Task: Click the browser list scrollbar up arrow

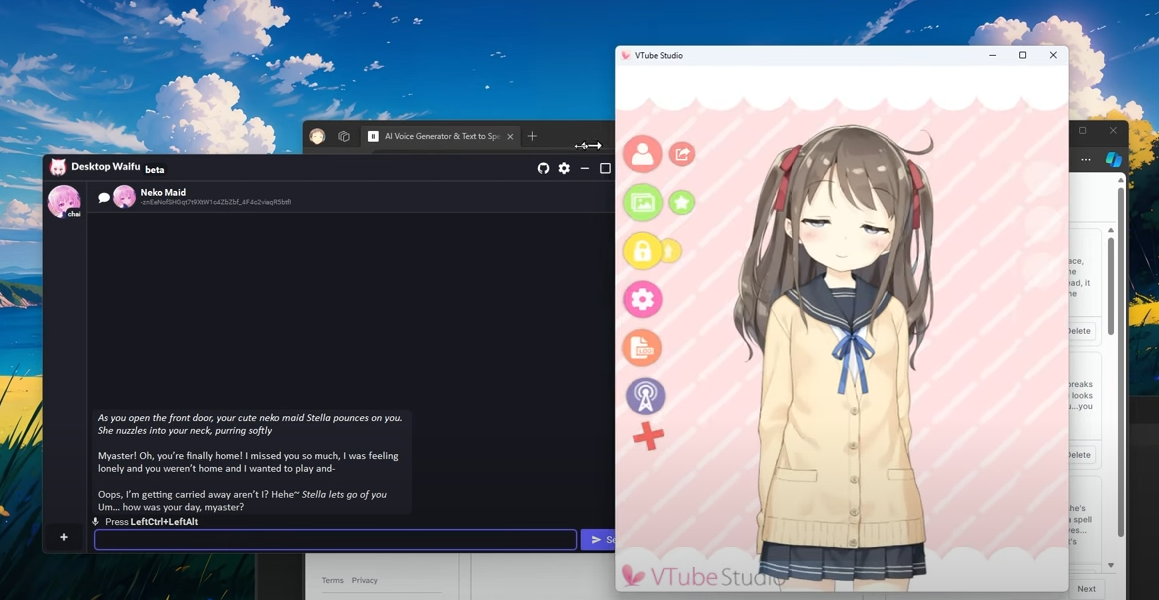Action: click(x=1110, y=231)
